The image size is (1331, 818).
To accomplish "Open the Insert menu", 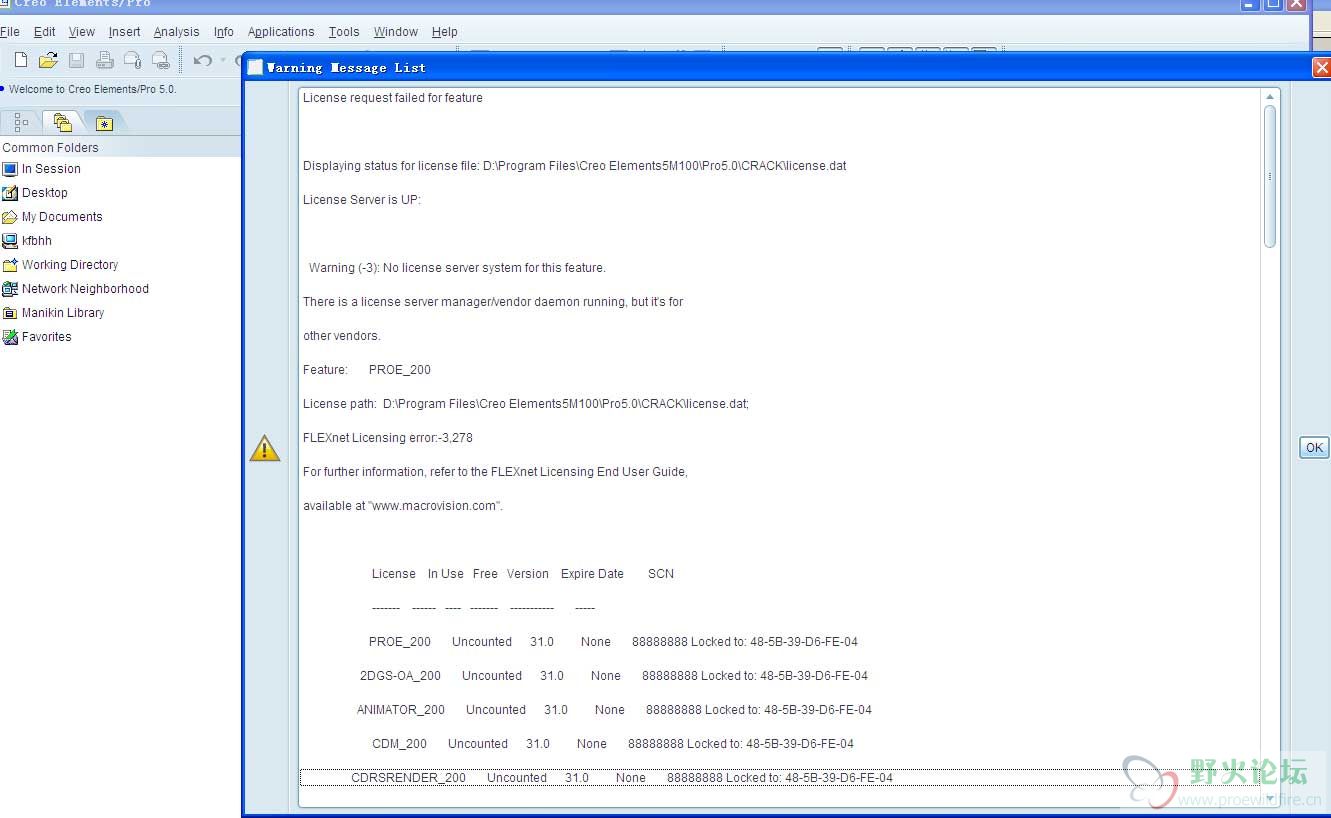I will [x=125, y=32].
